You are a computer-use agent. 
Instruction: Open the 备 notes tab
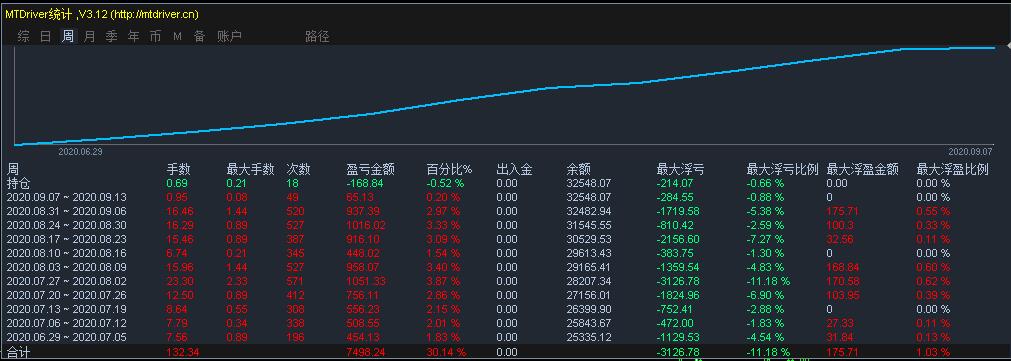[199, 36]
